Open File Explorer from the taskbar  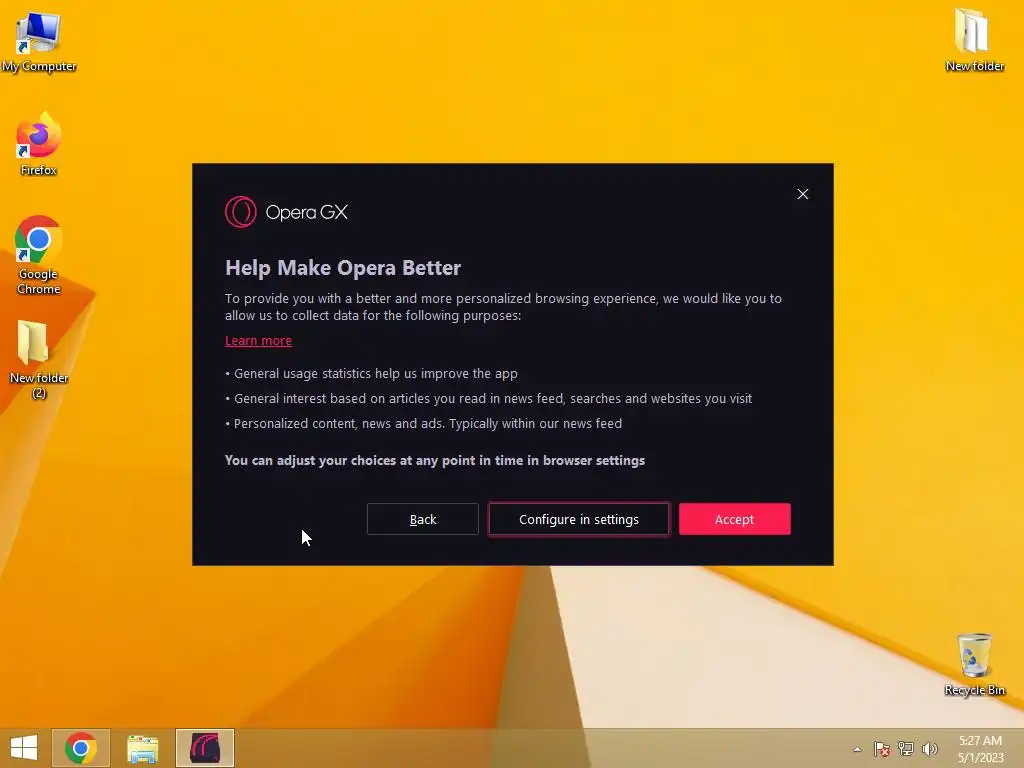click(142, 748)
